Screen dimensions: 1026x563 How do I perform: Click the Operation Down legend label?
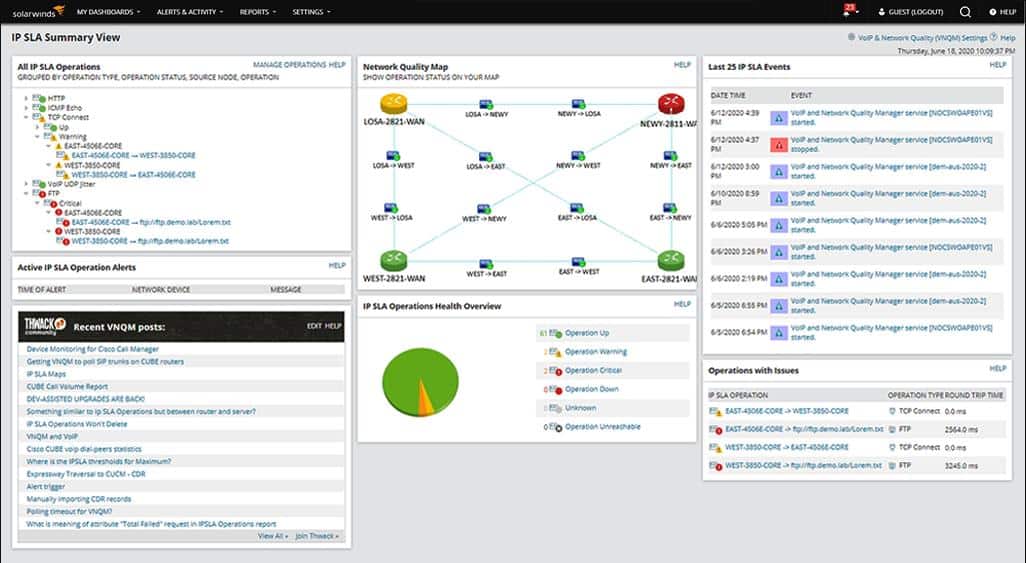click(x=592, y=389)
